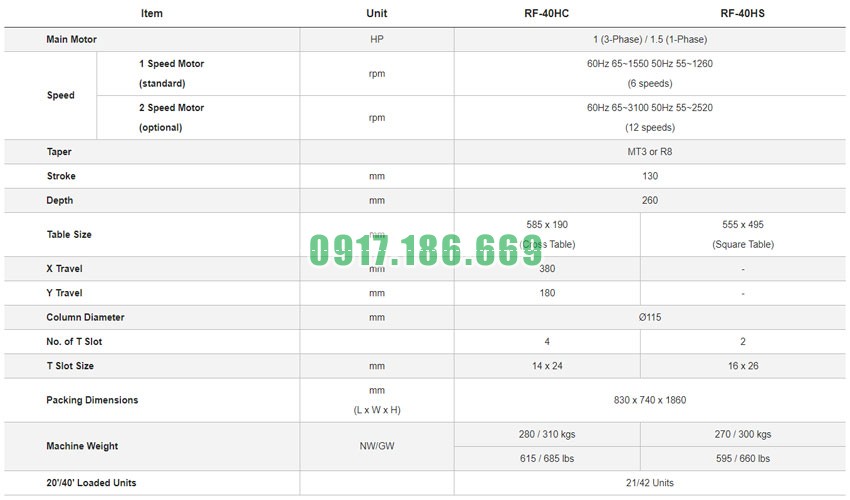Image resolution: width=850 pixels, height=500 pixels.
Task: Select the 'Machine Weight' row label
Action: pos(82,447)
